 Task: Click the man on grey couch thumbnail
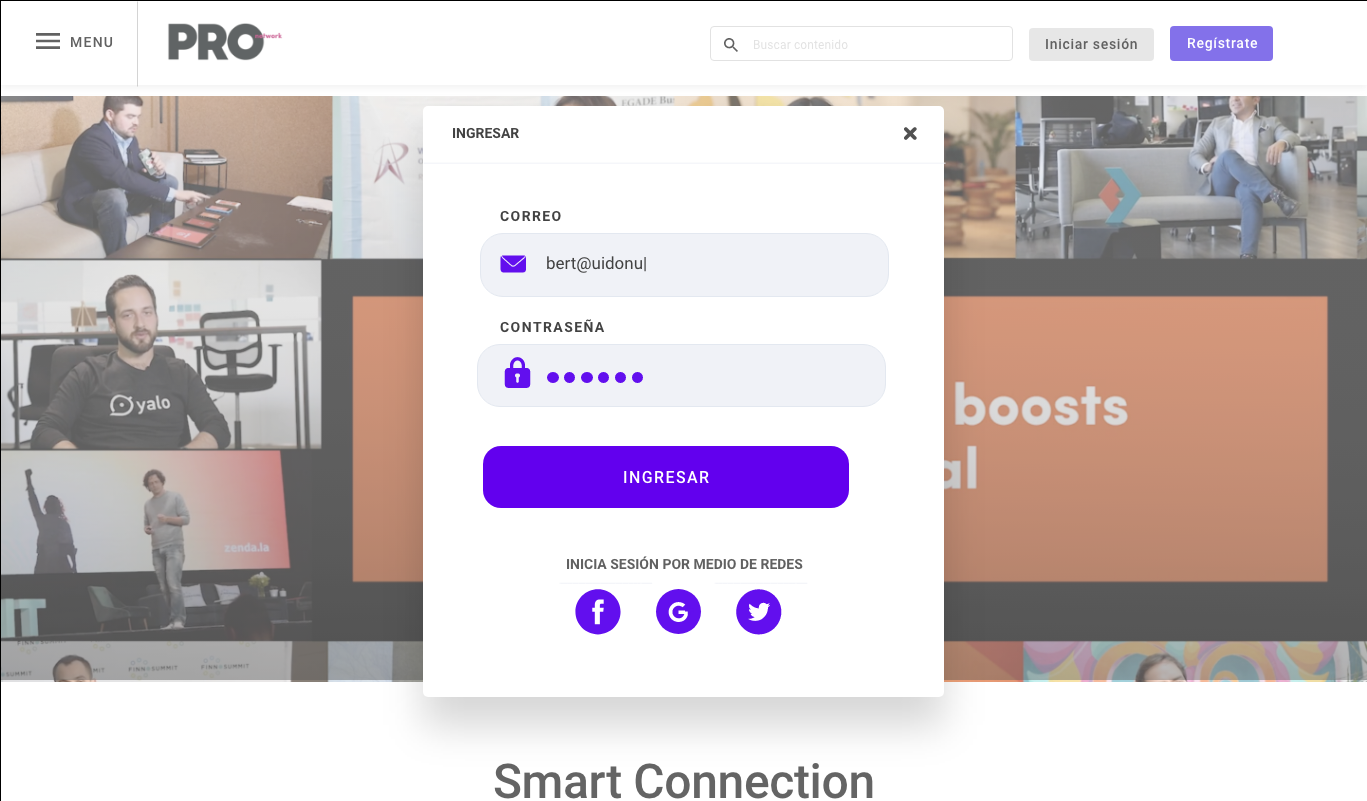1190,176
